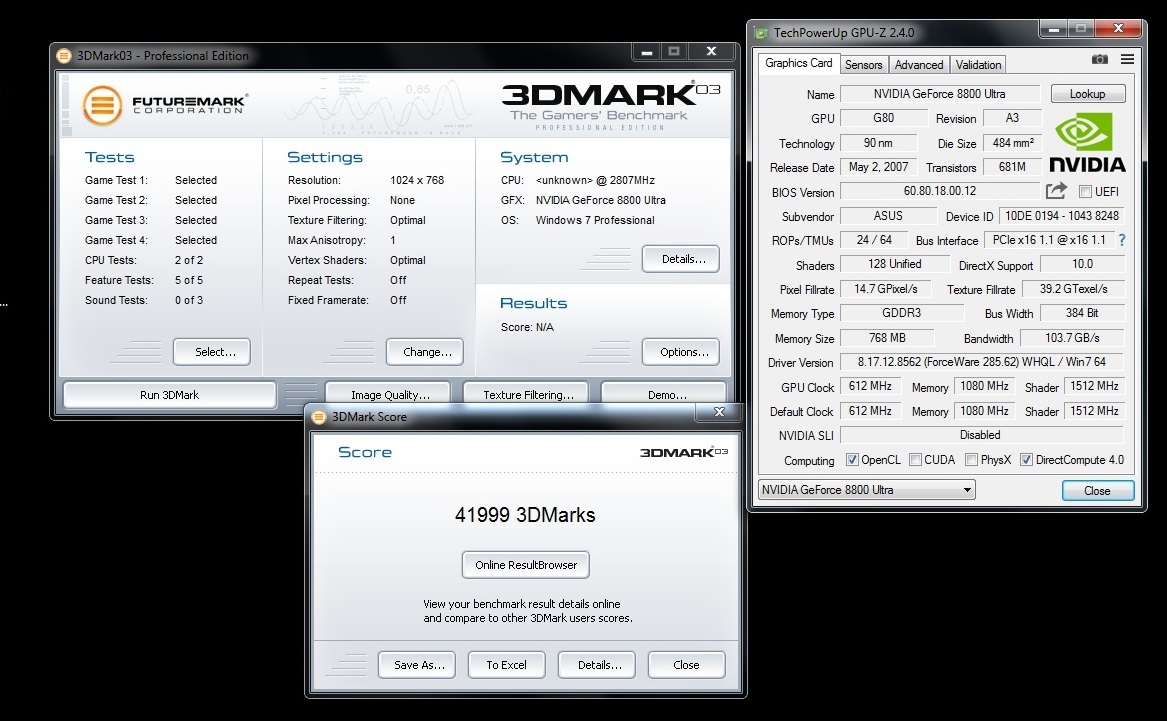Export score with To Excel button

[x=506, y=665]
